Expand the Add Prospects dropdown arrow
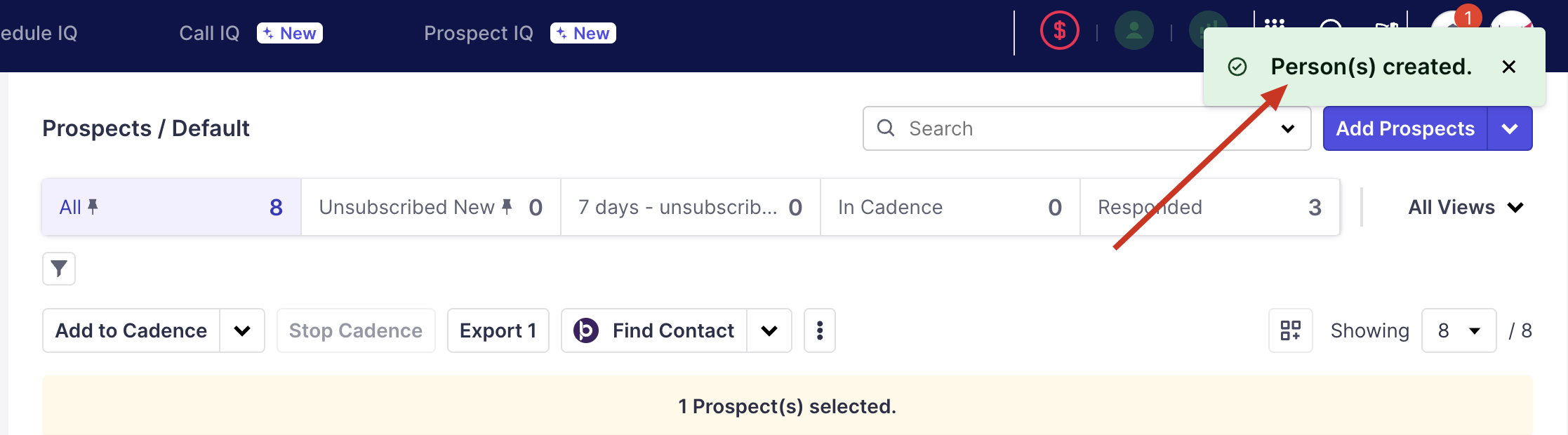The image size is (1568, 435). 1509,128
